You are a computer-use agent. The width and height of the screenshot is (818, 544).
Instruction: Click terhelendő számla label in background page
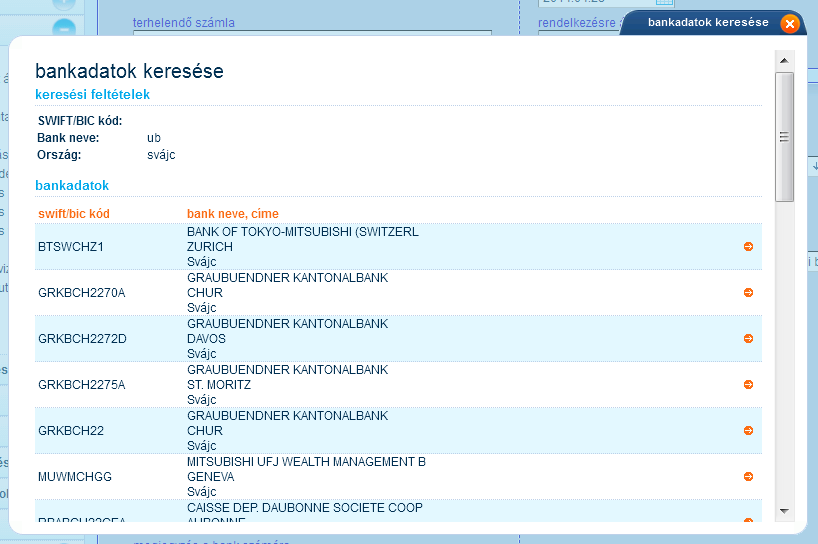coord(184,22)
